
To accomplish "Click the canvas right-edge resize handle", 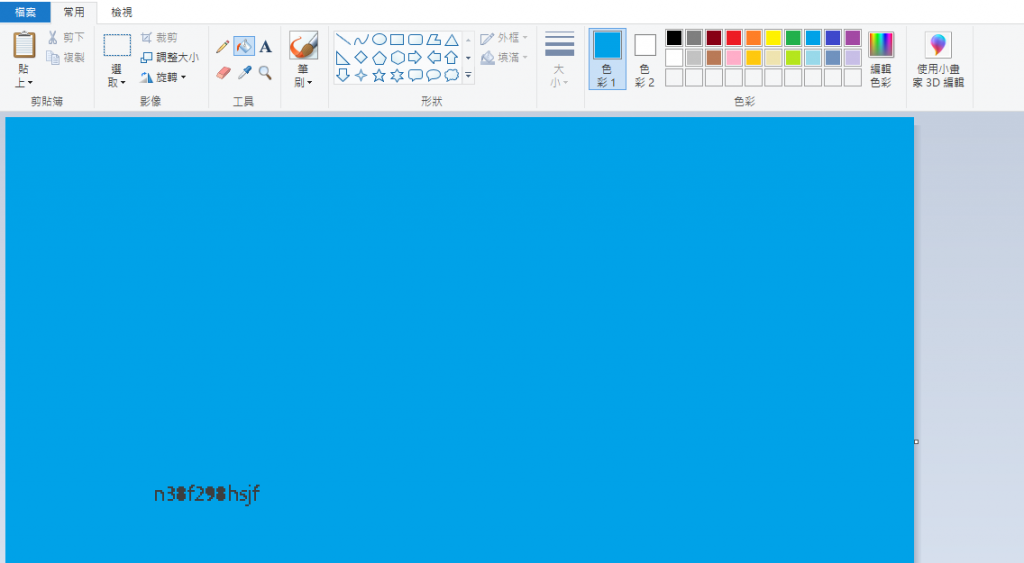I will pyautogui.click(x=916, y=442).
